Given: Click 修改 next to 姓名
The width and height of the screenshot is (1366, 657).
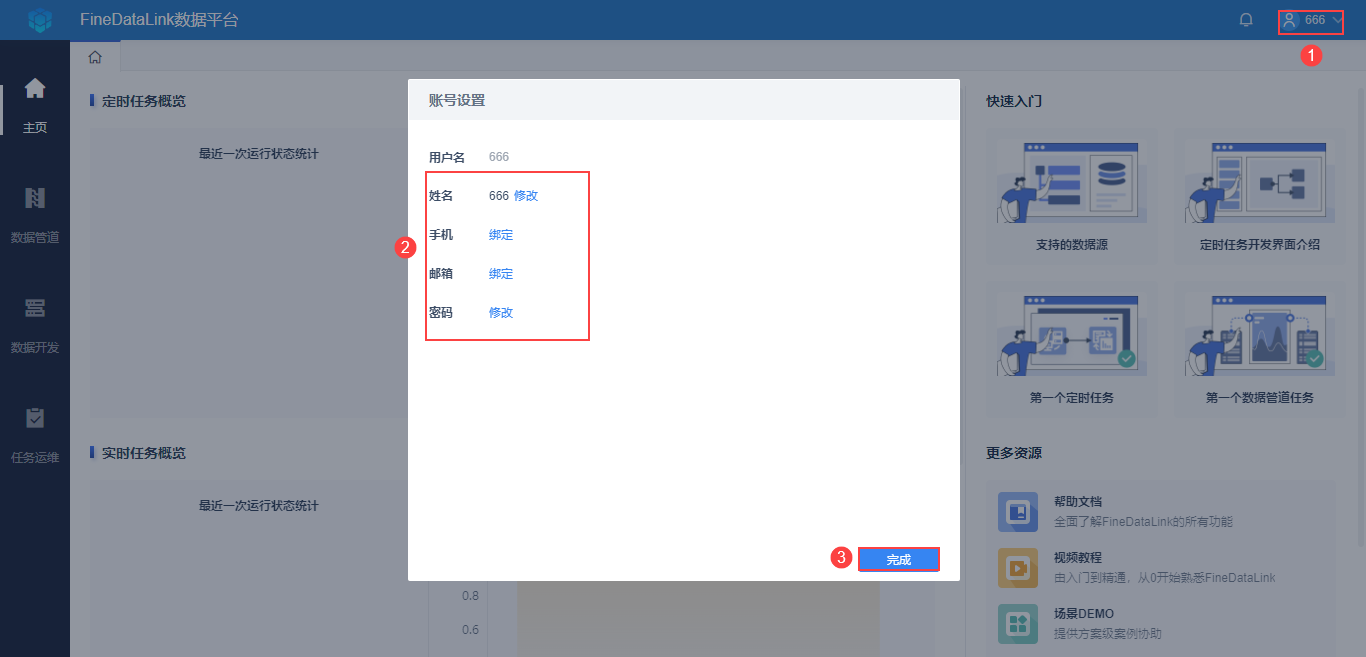Looking at the screenshot, I should click(526, 196).
